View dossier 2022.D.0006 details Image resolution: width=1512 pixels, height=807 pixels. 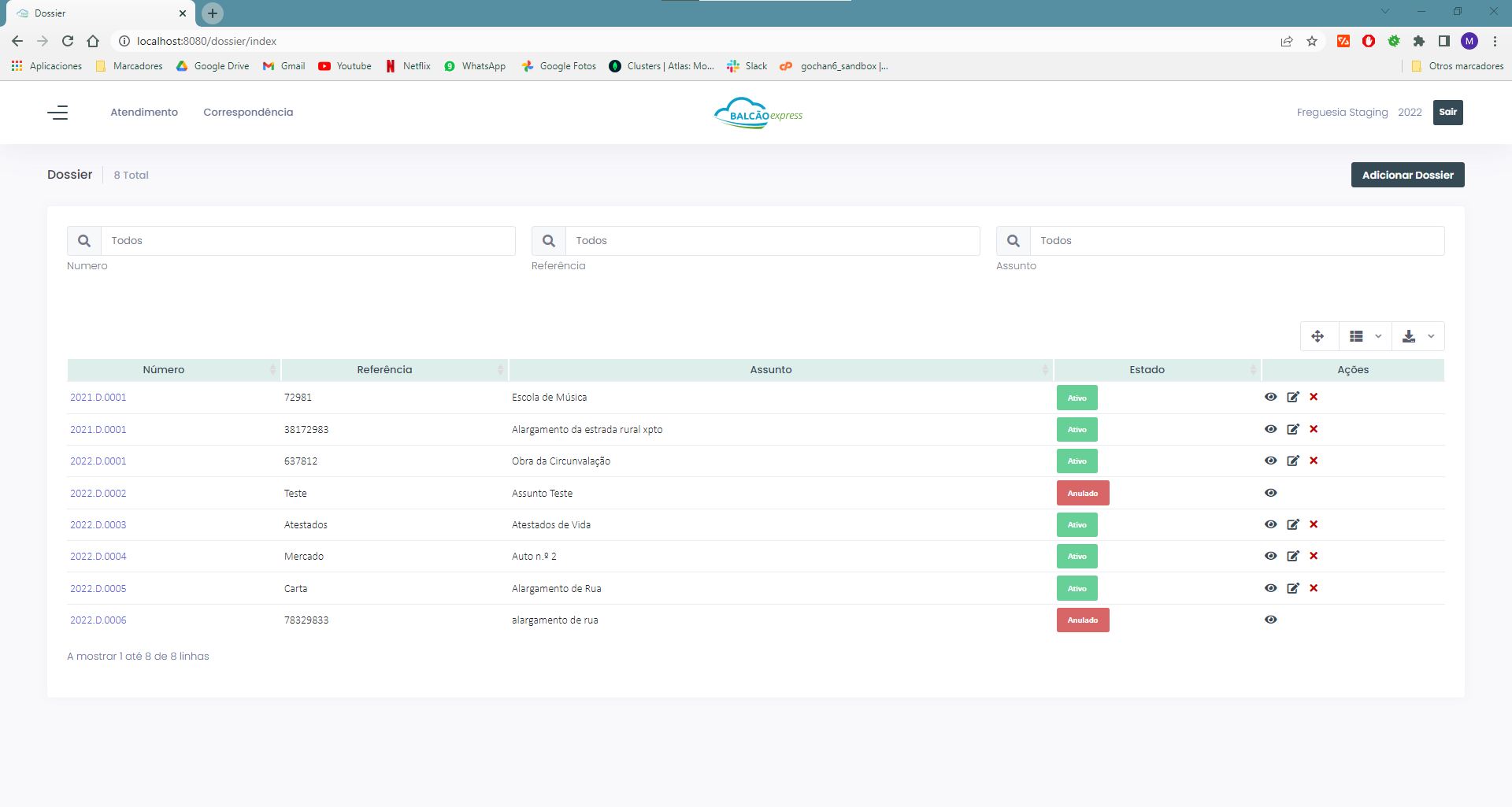(1270, 620)
